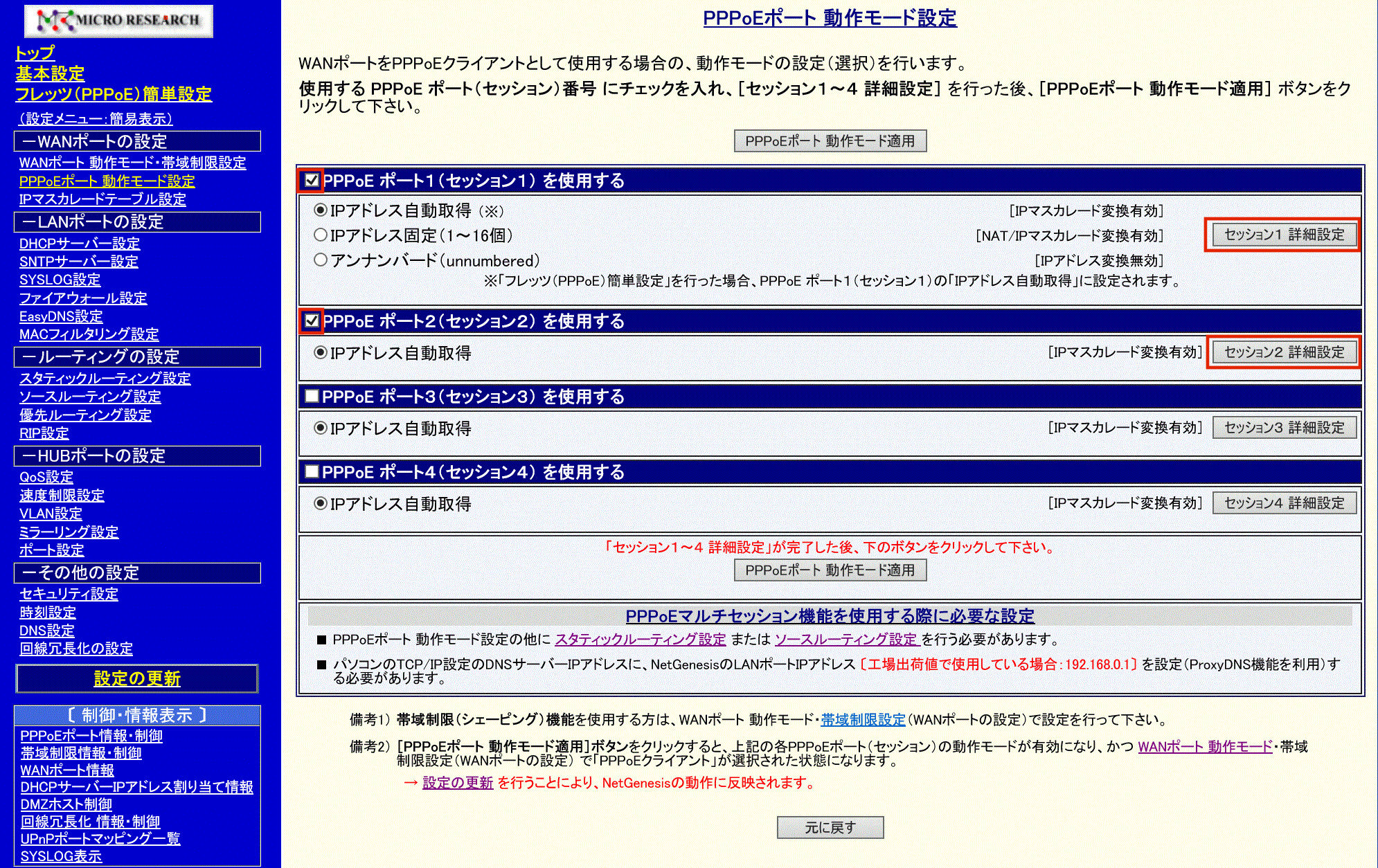The image size is (1378, 868).
Task: Open SYSLOG設定
Action: click(x=60, y=280)
